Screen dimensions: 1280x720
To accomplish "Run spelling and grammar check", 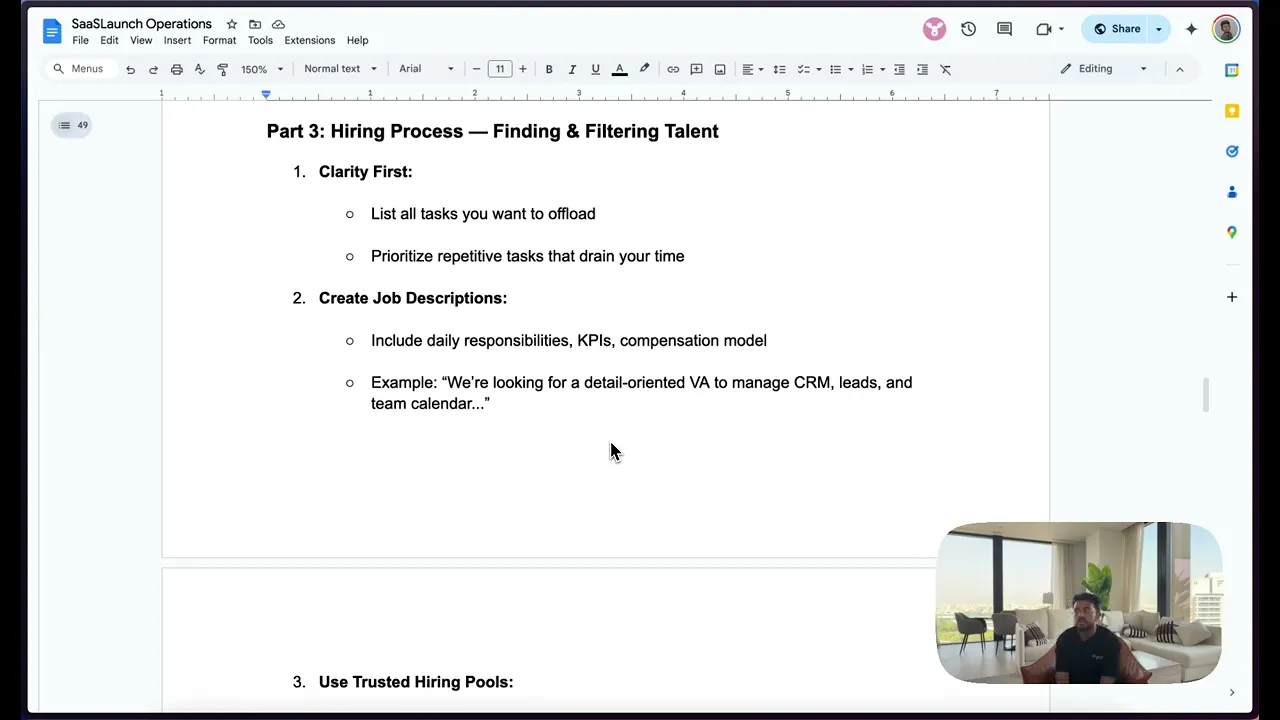I will (x=199, y=69).
